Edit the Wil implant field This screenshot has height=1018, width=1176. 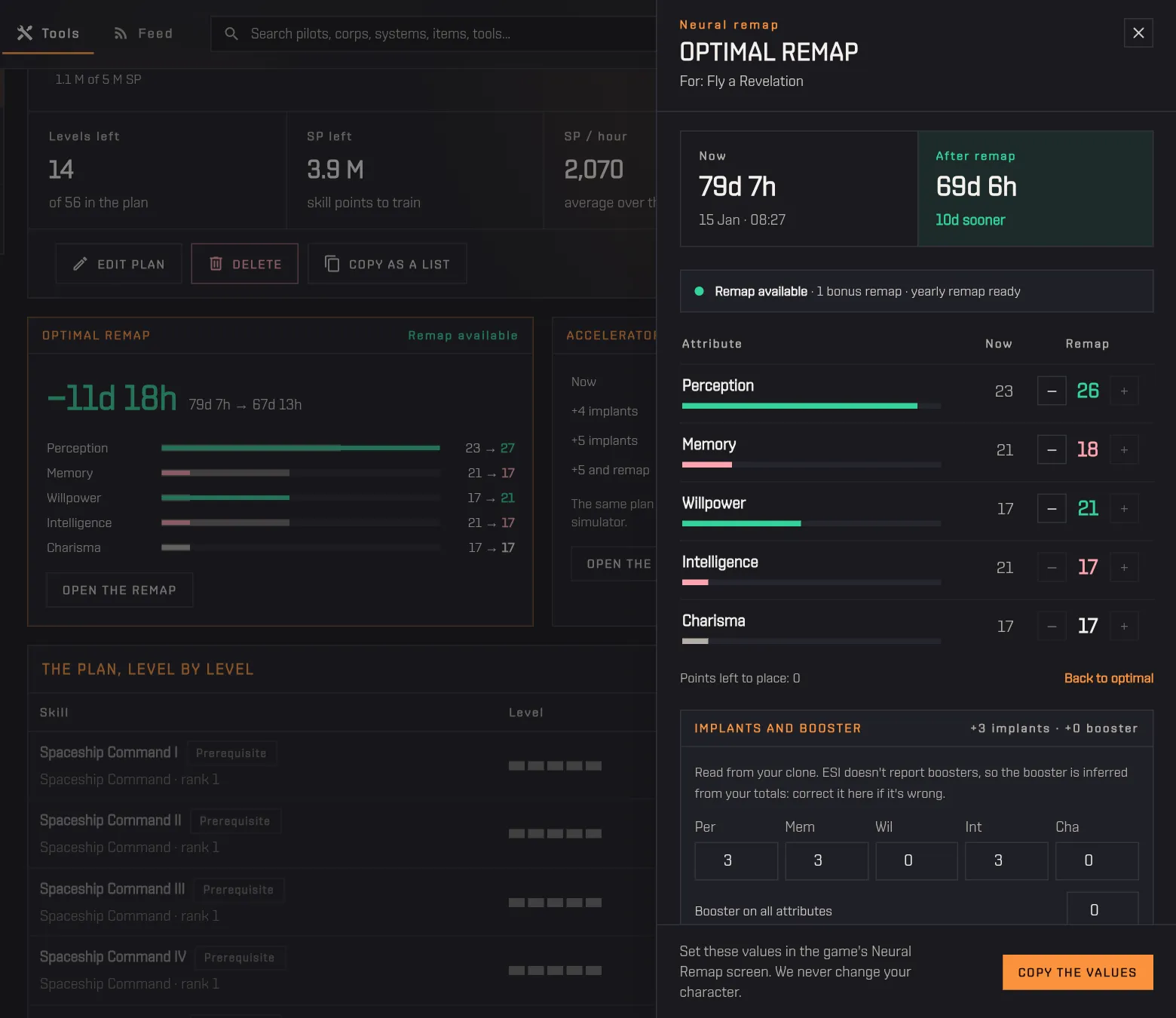[x=917, y=860]
